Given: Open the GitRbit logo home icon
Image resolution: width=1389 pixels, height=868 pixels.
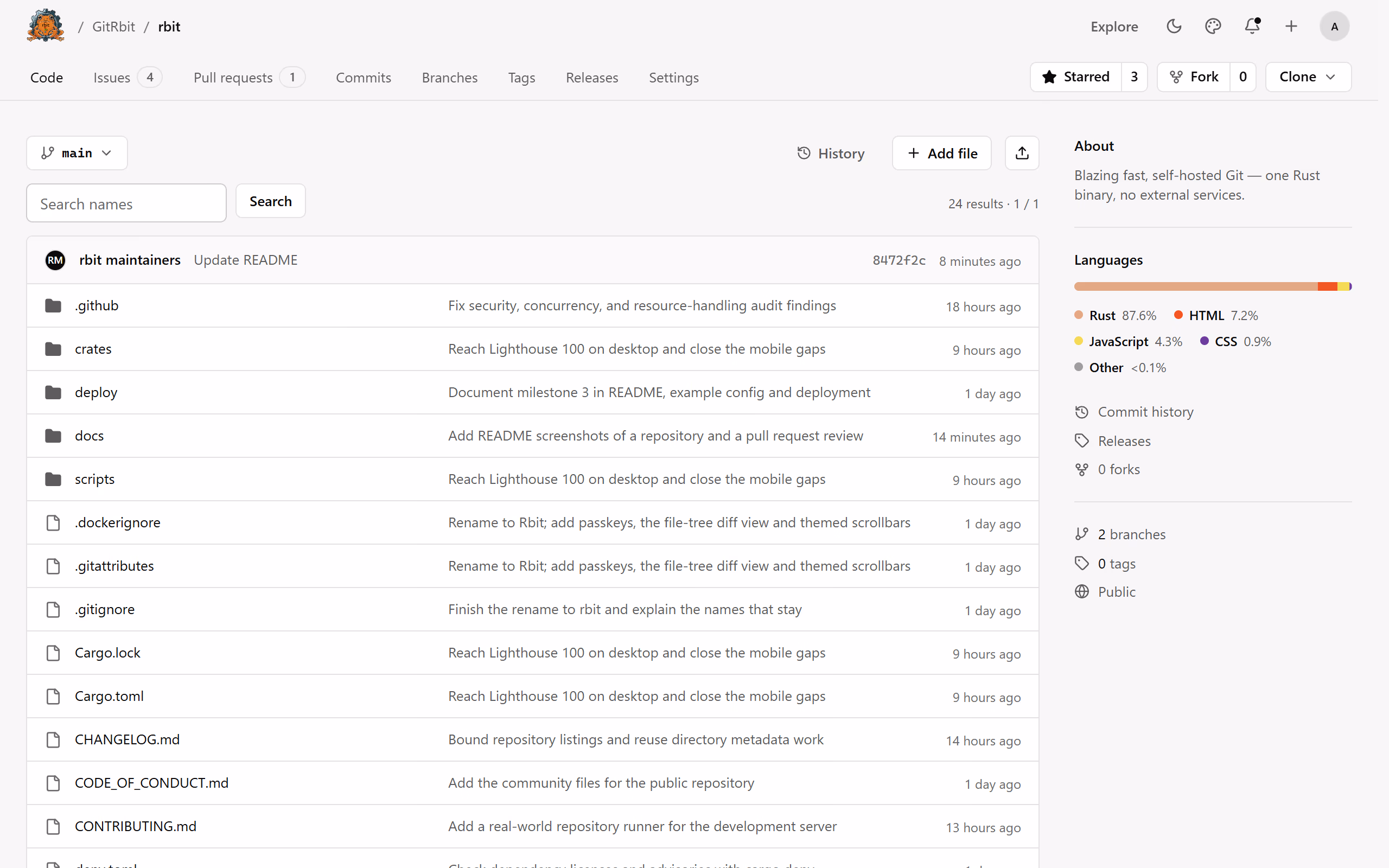Looking at the screenshot, I should tap(46, 26).
